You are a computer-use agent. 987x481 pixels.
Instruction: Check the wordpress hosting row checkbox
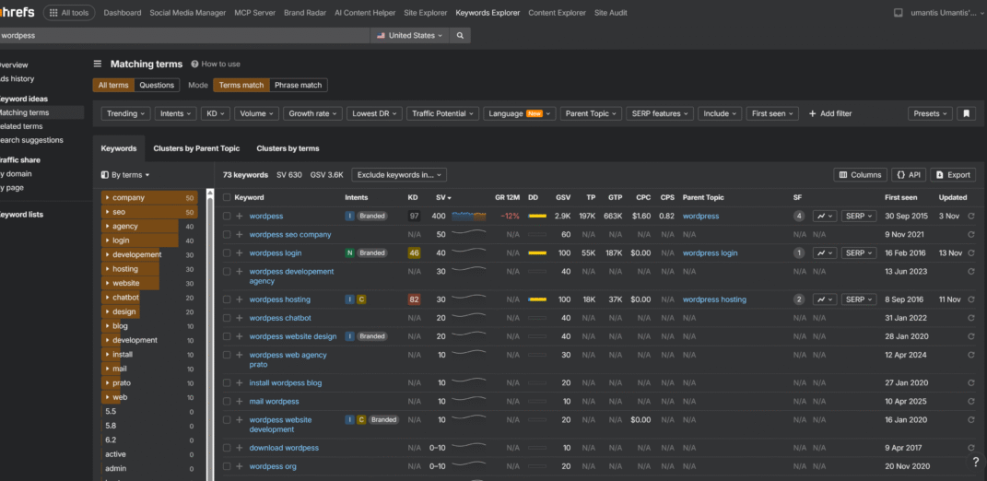(227, 300)
